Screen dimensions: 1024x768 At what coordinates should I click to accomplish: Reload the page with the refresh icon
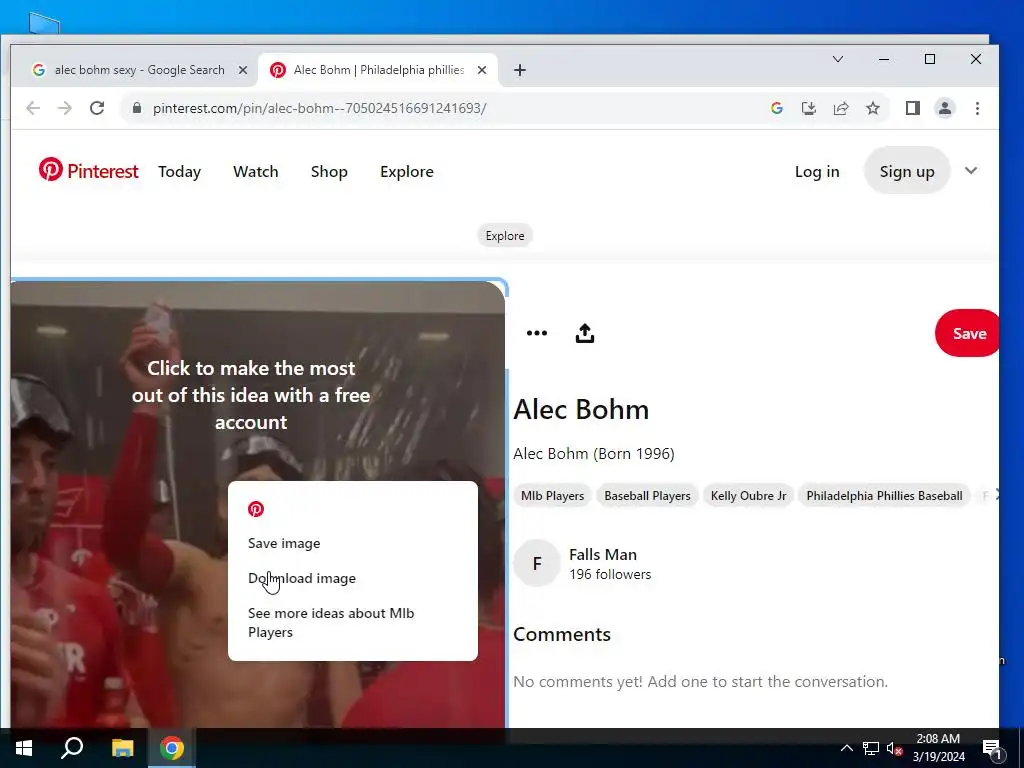click(x=97, y=108)
